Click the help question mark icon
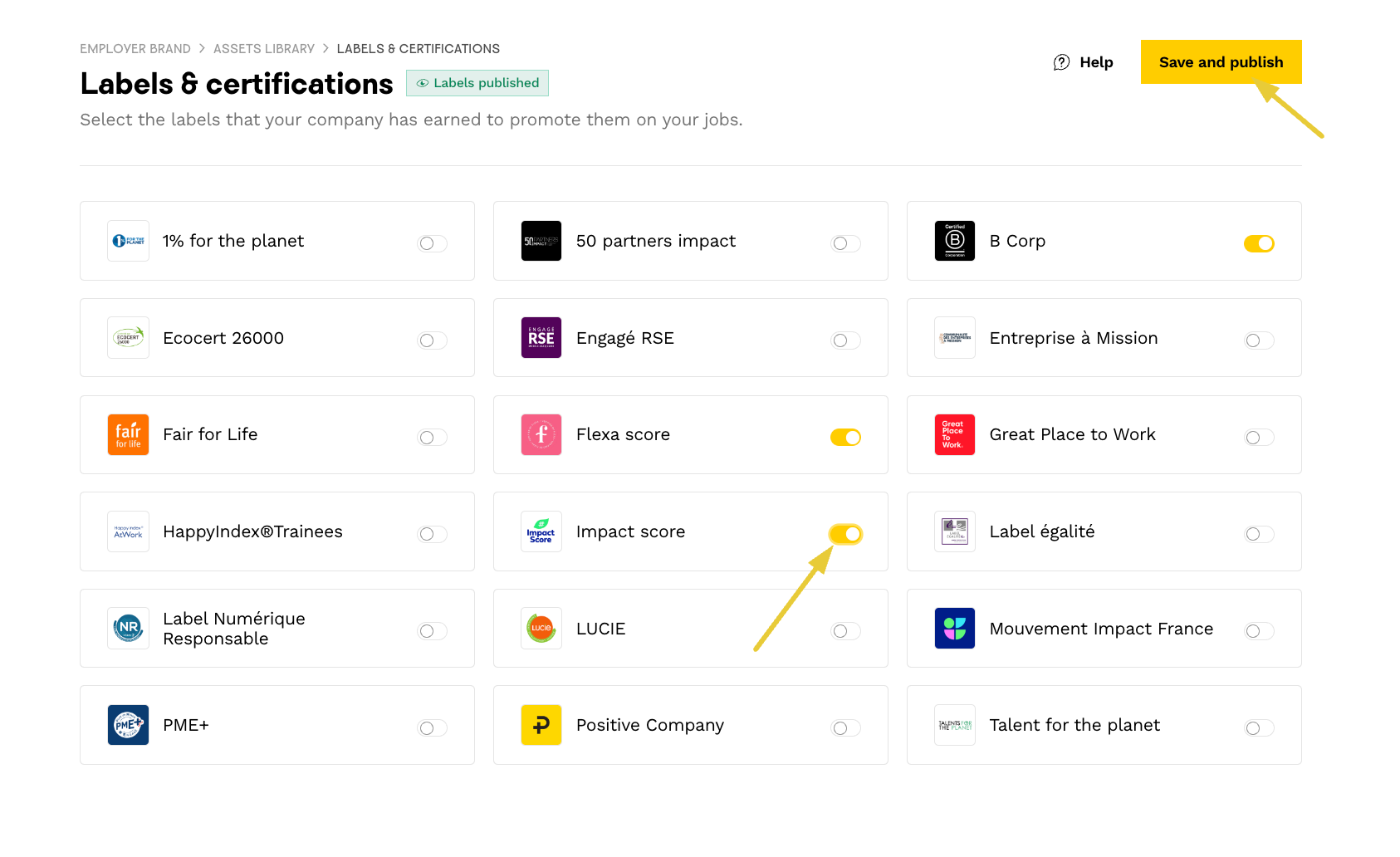Screen dimensions: 1400x857 point(1061,62)
